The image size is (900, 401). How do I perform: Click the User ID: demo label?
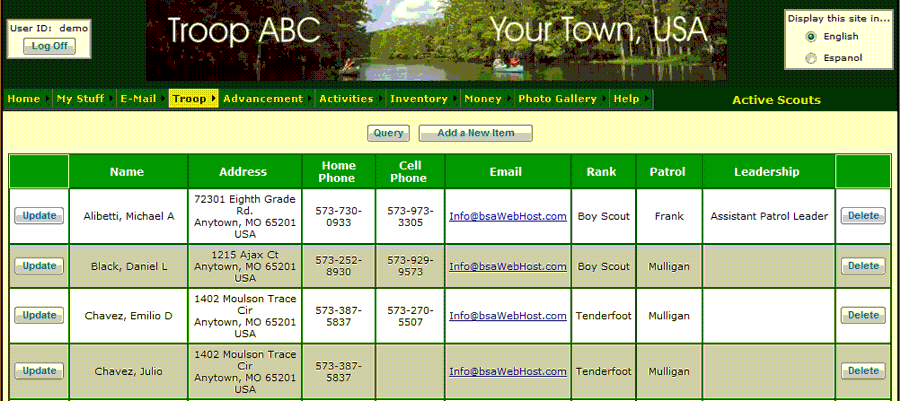pos(49,28)
